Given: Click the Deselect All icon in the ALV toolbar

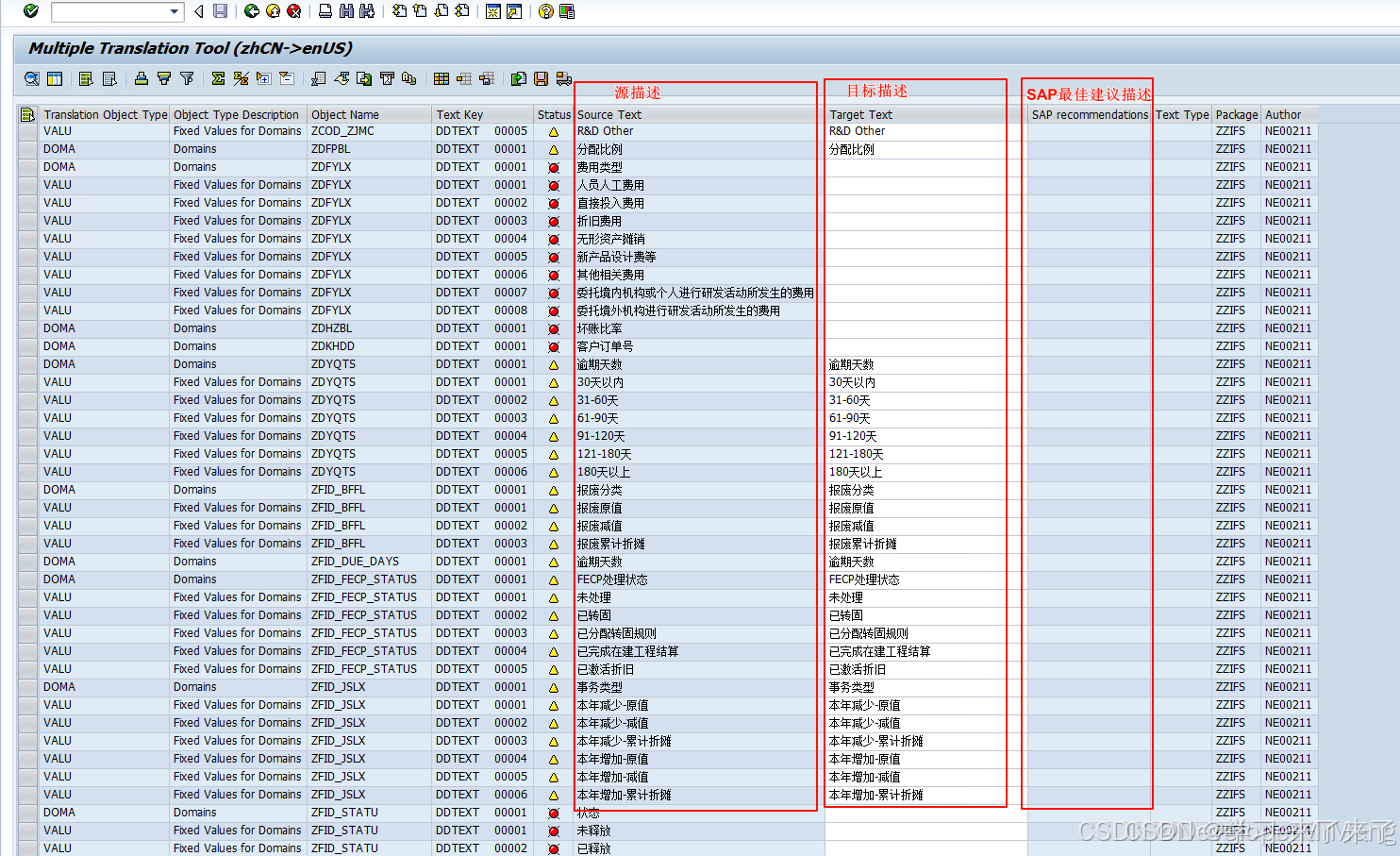Looking at the screenshot, I should coord(109,78).
